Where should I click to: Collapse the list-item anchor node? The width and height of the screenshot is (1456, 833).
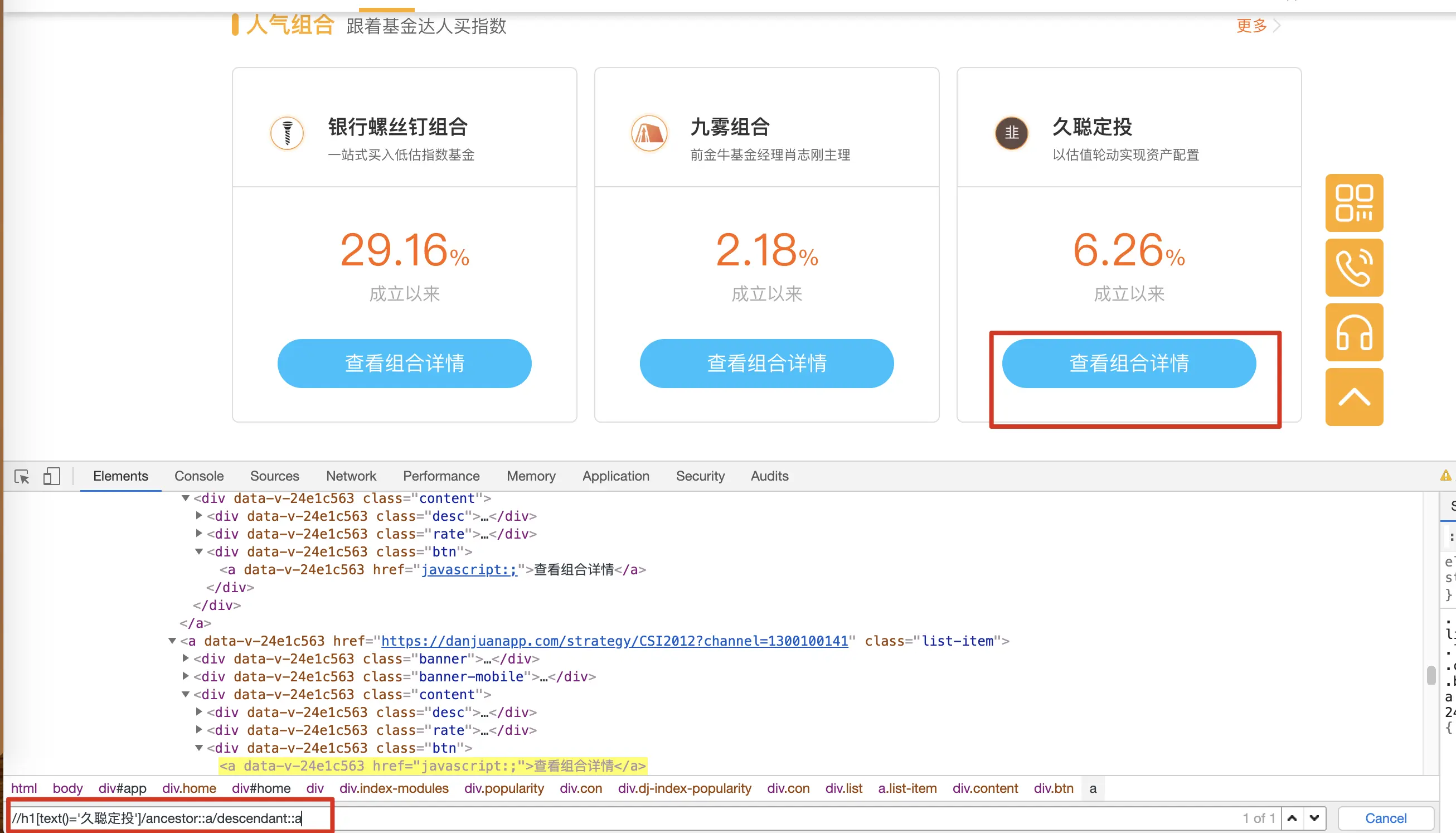coord(172,641)
